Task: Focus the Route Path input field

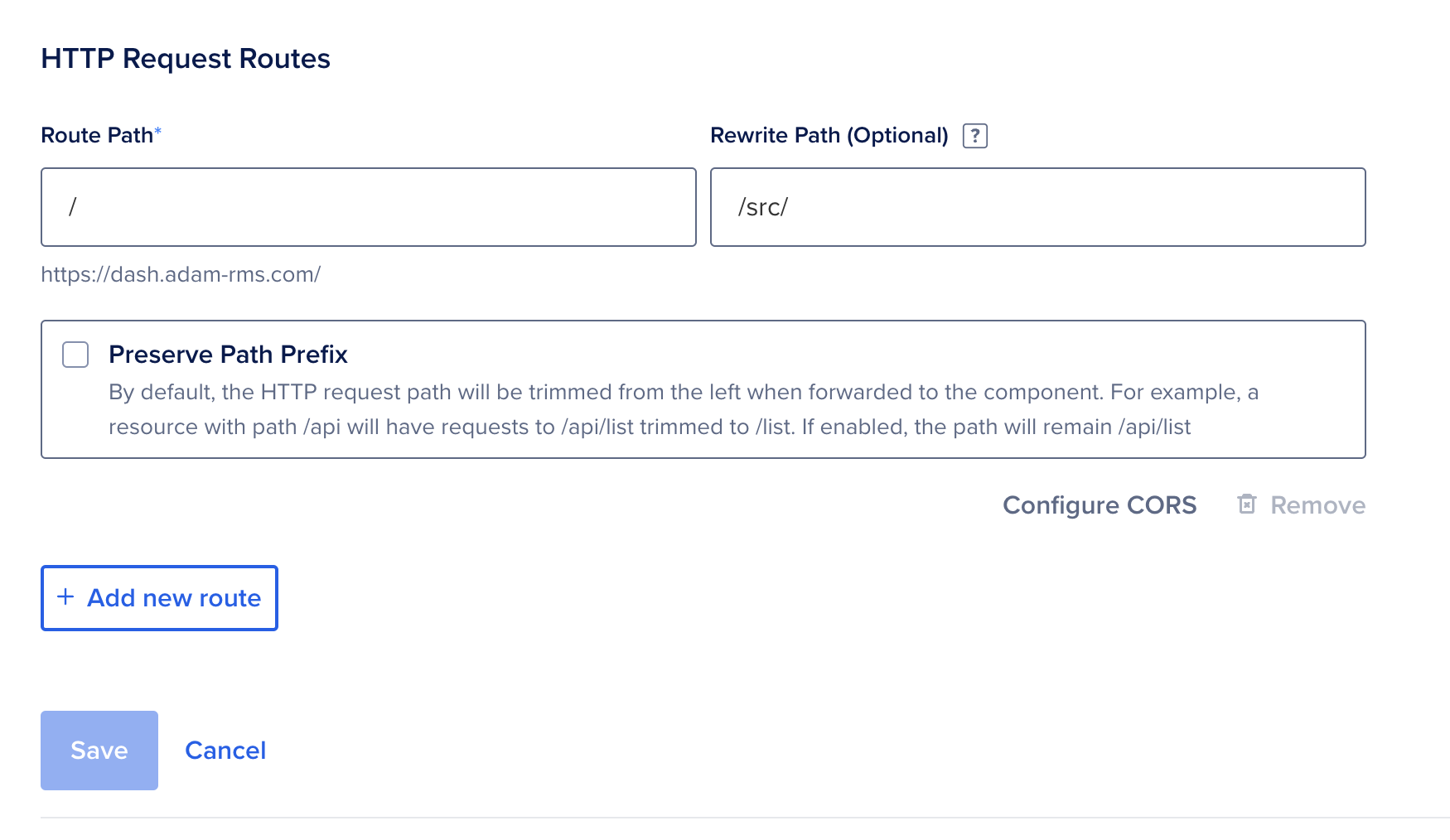Action: 368,207
